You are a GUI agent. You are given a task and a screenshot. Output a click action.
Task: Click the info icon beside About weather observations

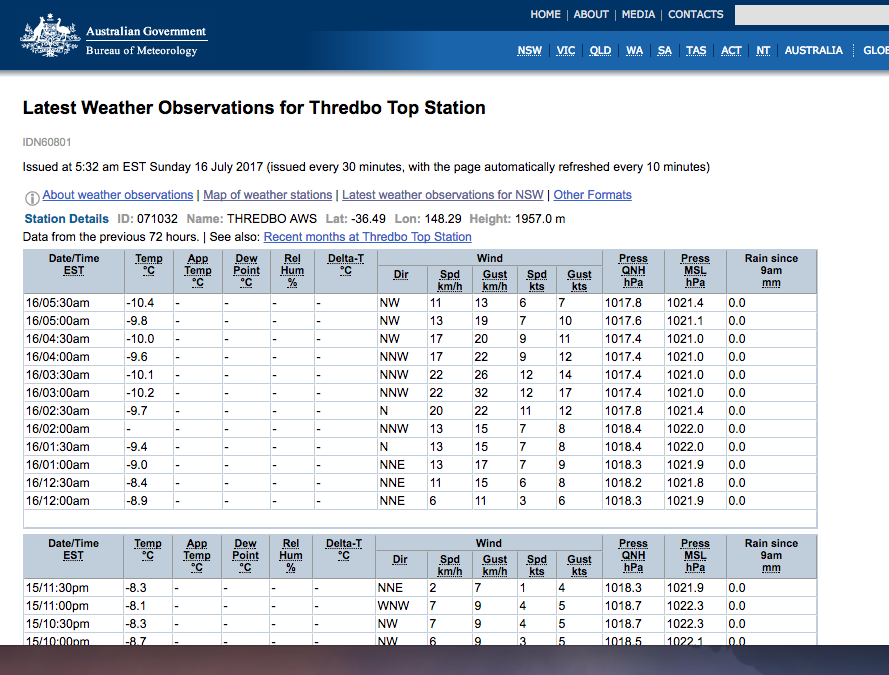(32, 197)
